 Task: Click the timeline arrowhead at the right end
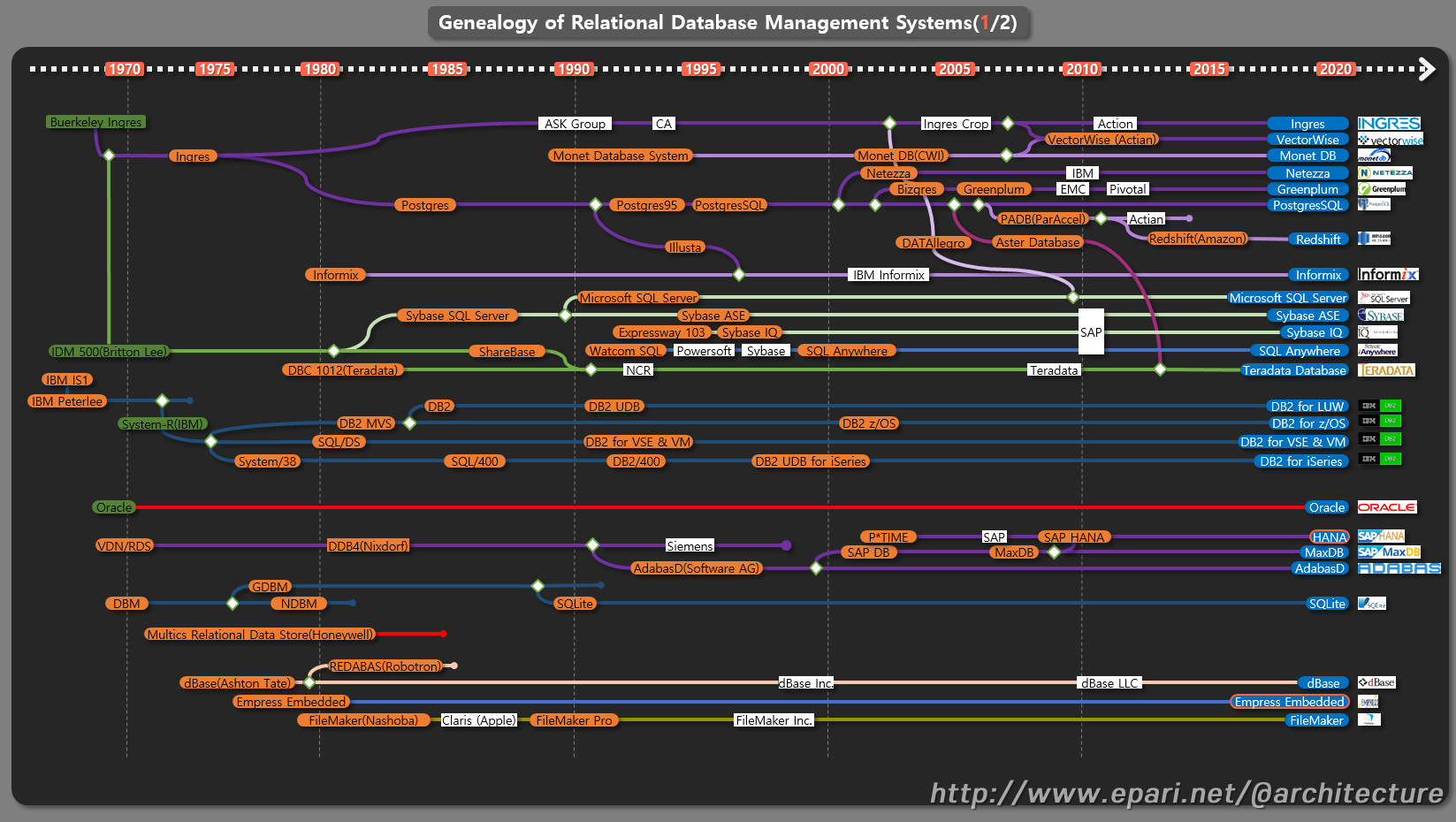click(1426, 69)
